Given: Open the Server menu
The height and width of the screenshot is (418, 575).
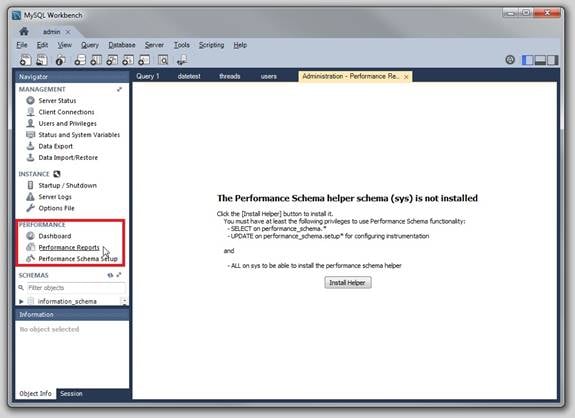Looking at the screenshot, I should click(154, 45).
